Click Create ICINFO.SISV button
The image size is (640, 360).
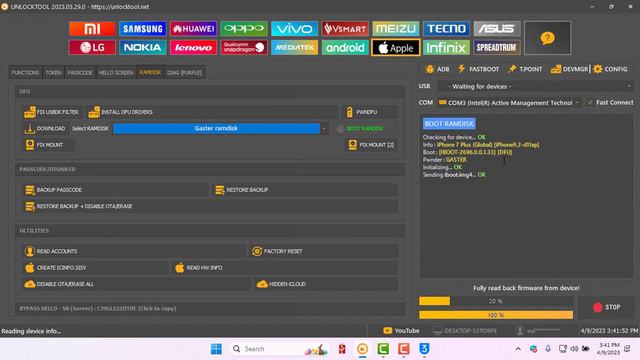tap(96, 268)
